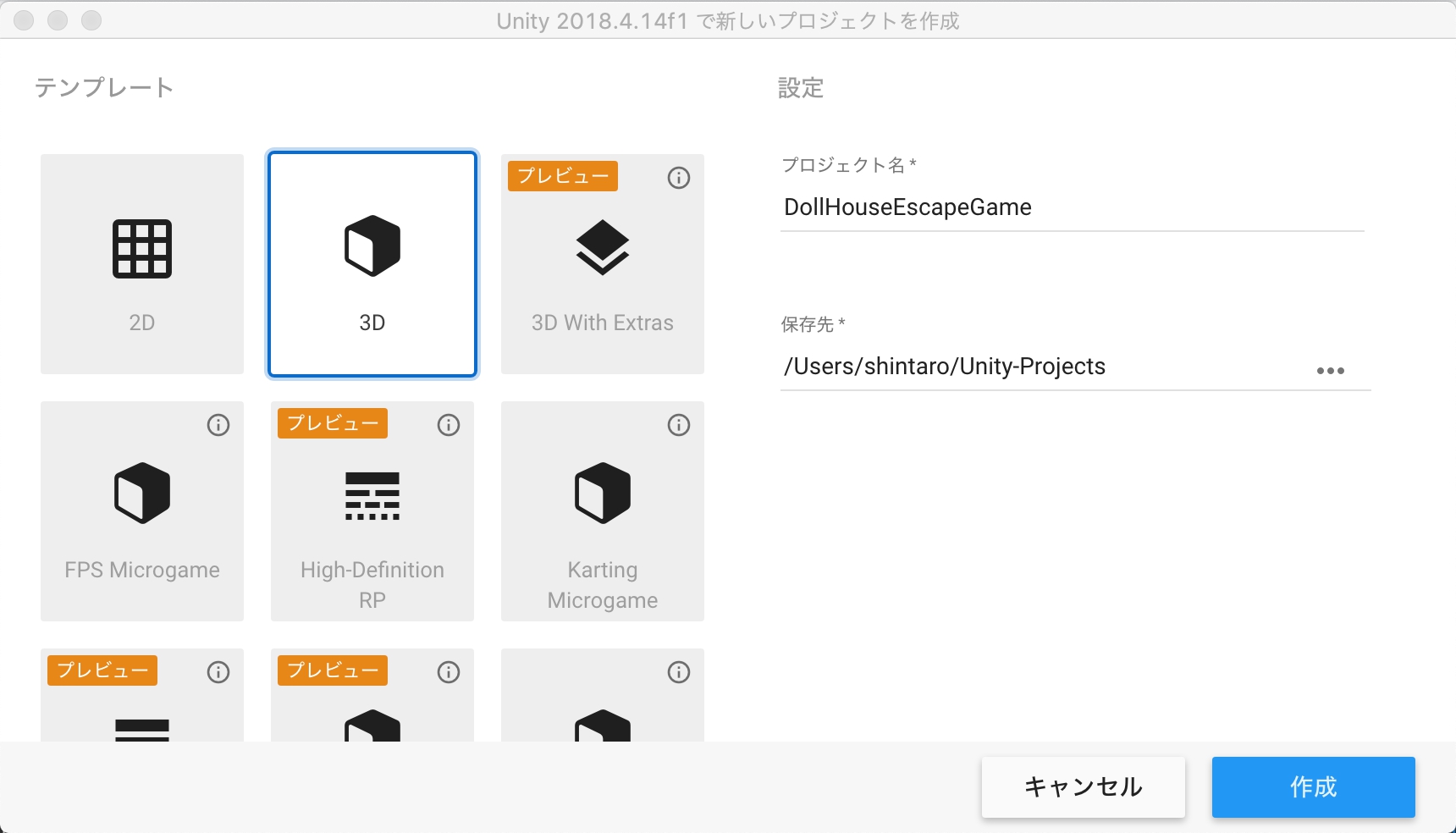
Task: Click the プレビュー badge on 3D With Extras
Action: click(x=563, y=176)
